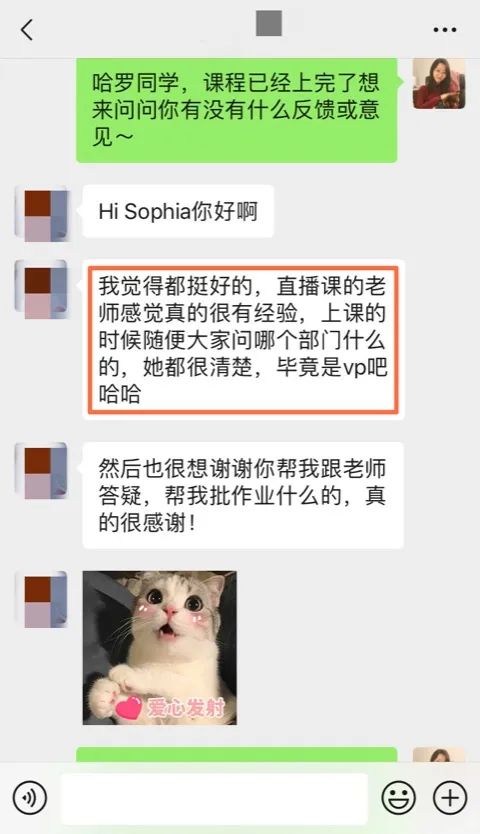480x834 pixels.
Task: Tap the message thanking for 答疑 and 批作业
Action: 243,496
